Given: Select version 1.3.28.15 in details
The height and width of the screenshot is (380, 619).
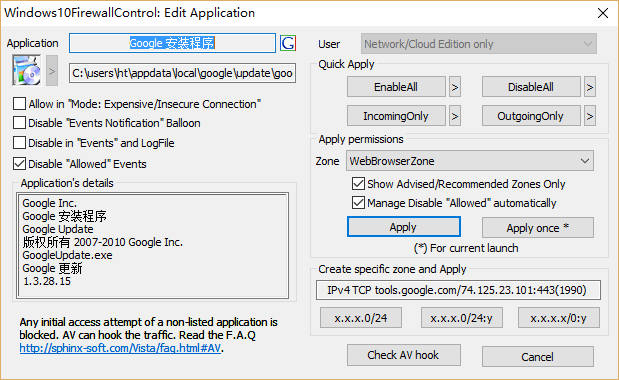Looking at the screenshot, I should pos(47,281).
